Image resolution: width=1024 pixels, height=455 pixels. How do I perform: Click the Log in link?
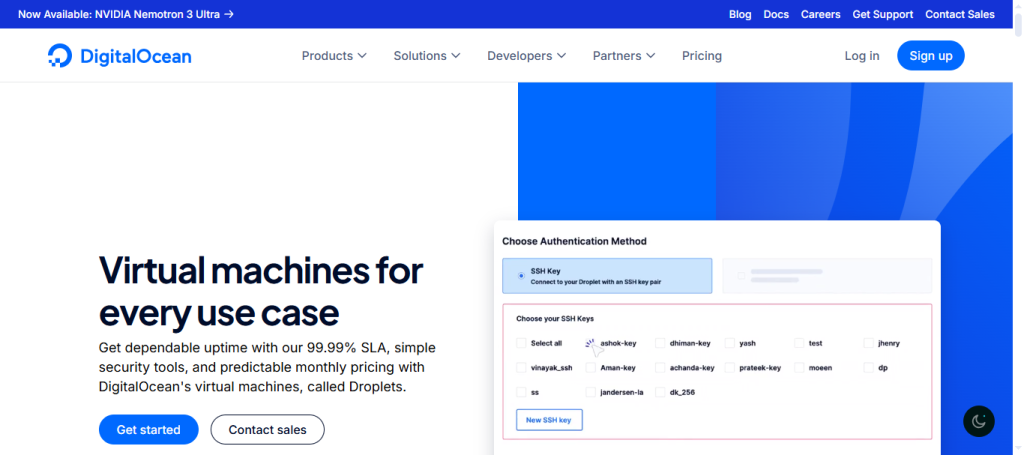point(861,56)
